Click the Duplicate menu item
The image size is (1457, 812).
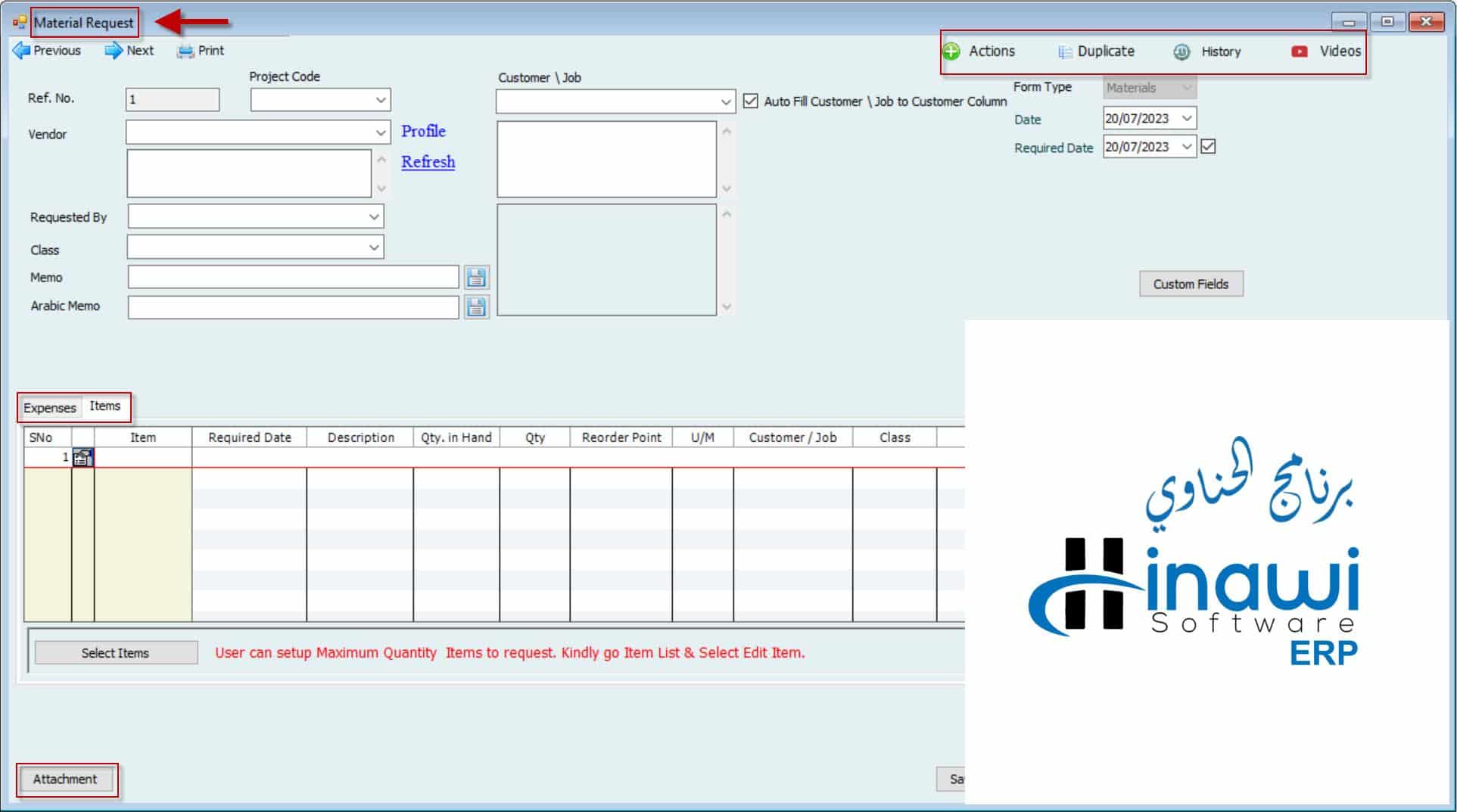(1106, 51)
